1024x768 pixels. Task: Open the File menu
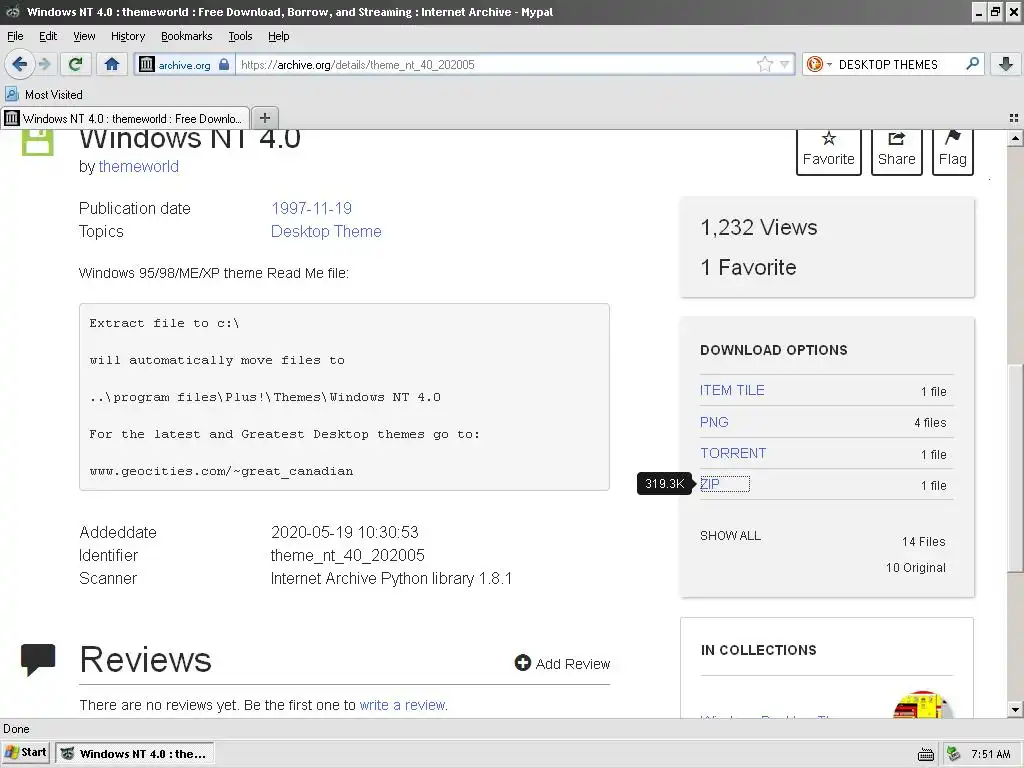15,36
